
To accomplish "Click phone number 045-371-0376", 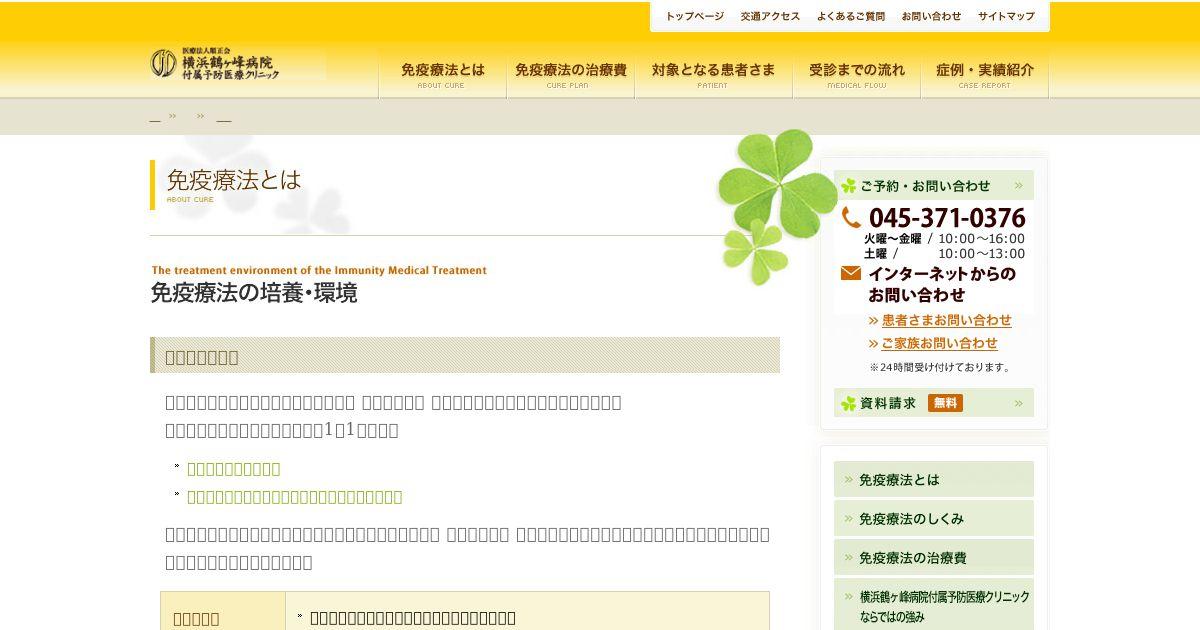I will click(x=947, y=218).
